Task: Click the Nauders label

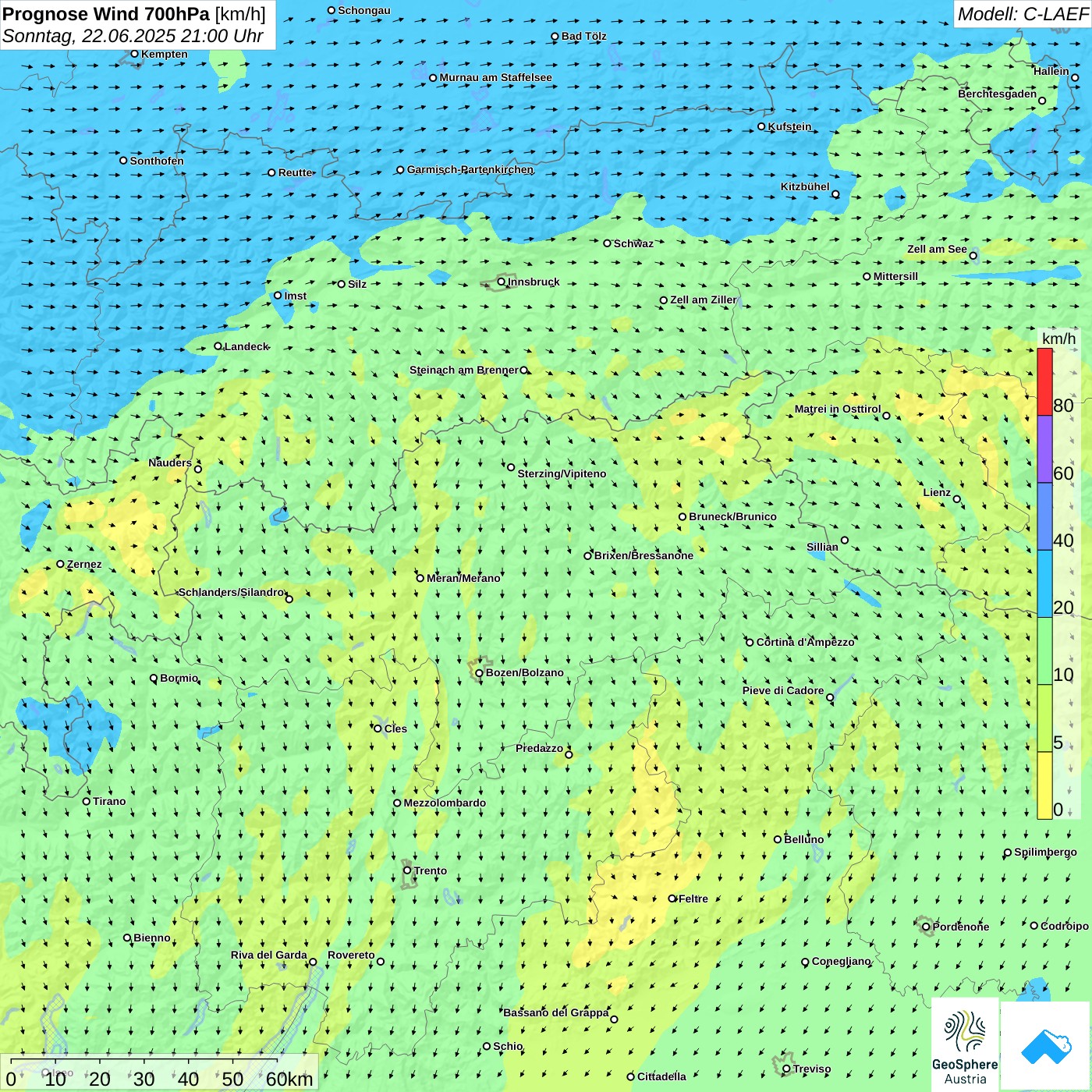Action: click(170, 463)
